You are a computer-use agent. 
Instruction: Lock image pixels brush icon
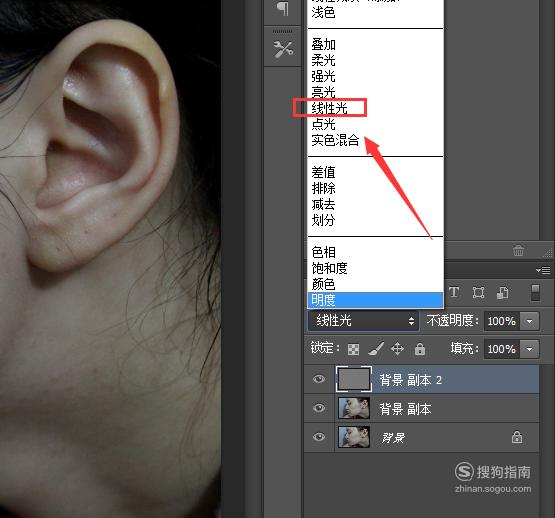[x=376, y=348]
